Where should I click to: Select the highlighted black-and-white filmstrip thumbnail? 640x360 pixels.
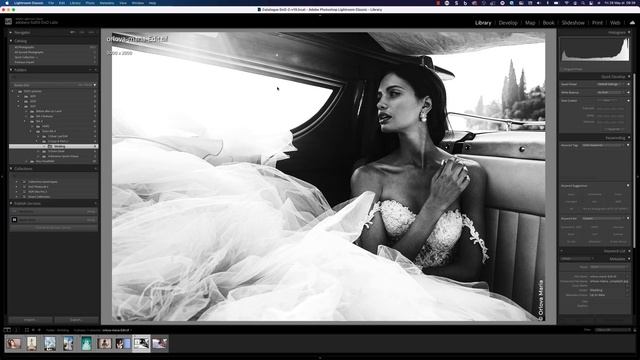(x=141, y=343)
